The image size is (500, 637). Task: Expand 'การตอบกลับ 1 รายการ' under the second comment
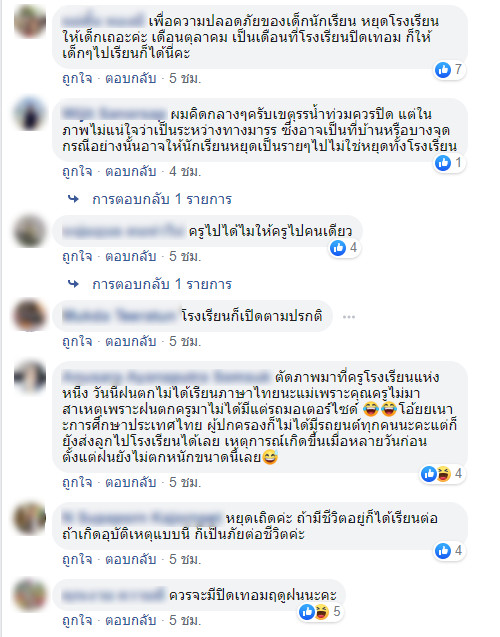pyautogui.click(x=162, y=199)
